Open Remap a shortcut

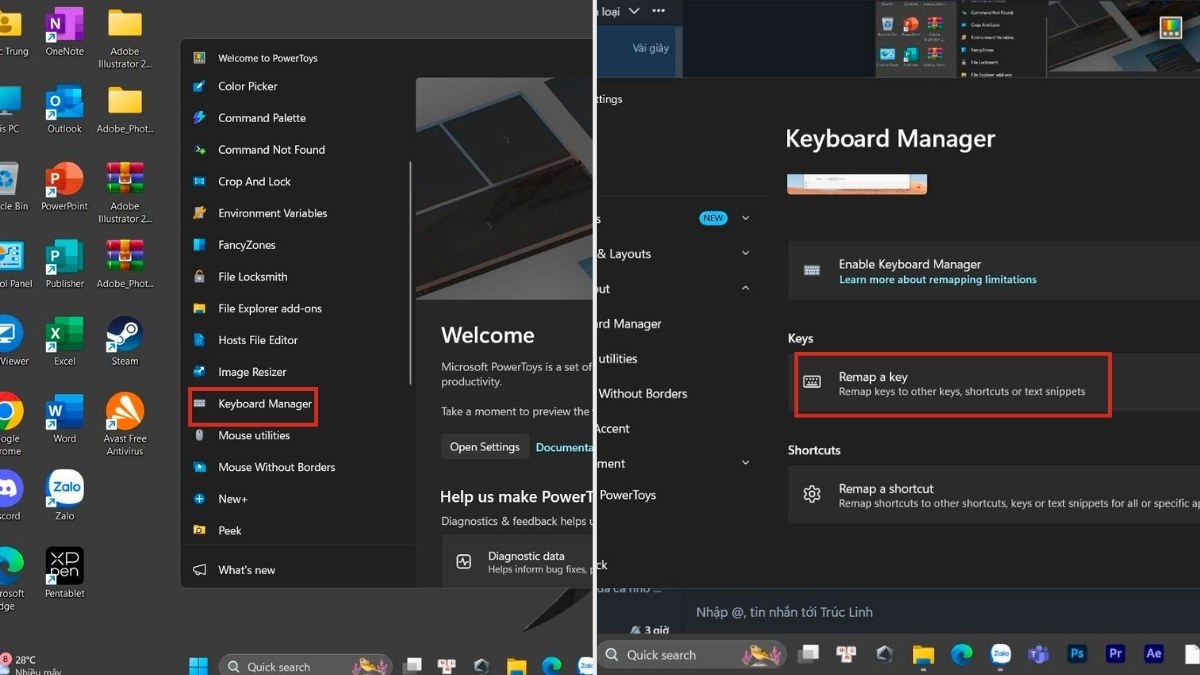coord(994,495)
